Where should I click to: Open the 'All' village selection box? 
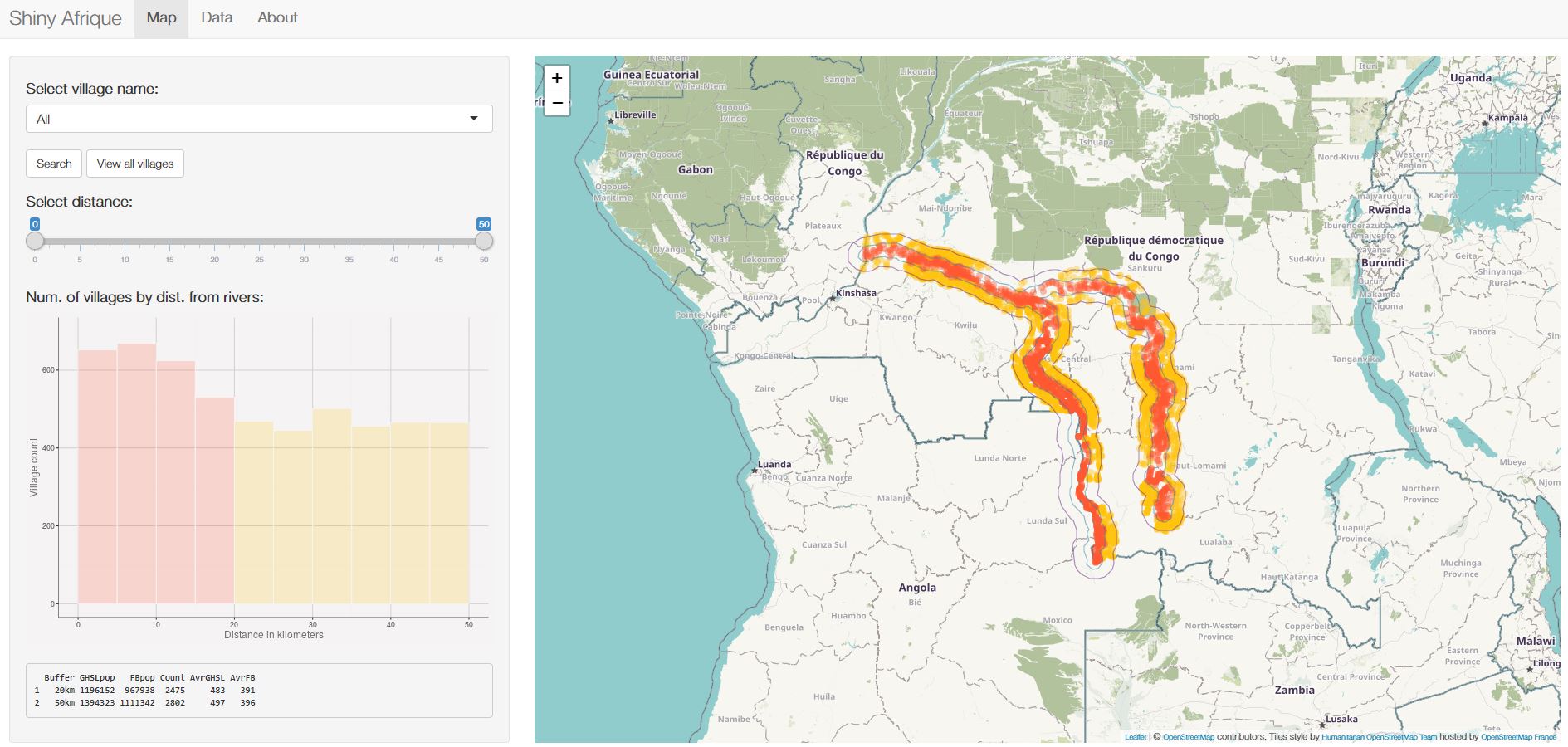click(249, 119)
